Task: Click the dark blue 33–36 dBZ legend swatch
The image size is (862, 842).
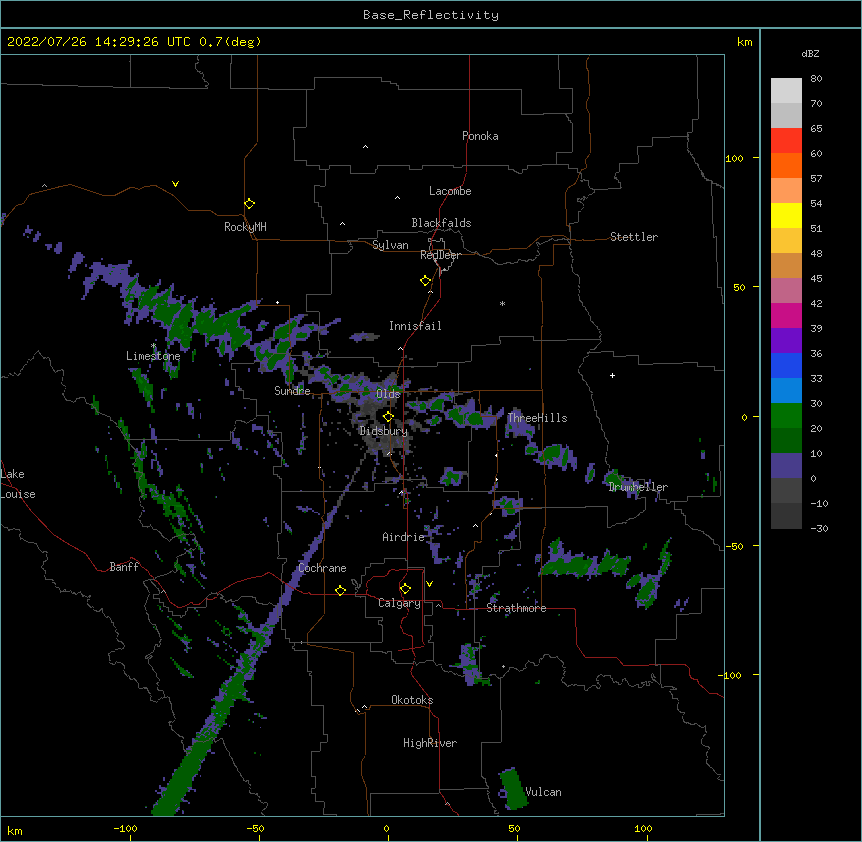Action: pos(786,365)
